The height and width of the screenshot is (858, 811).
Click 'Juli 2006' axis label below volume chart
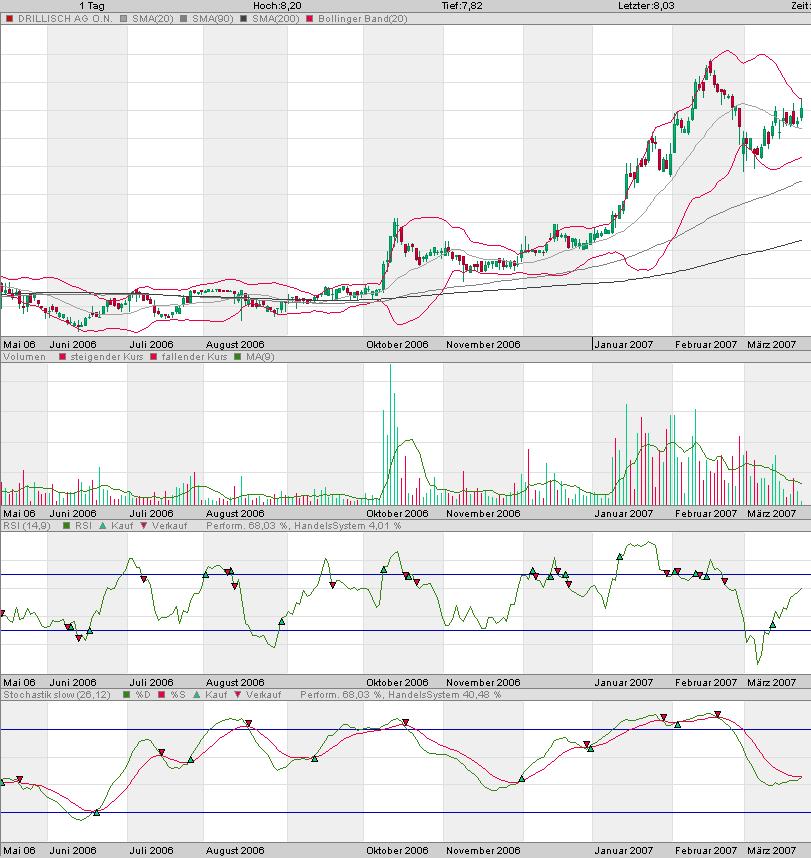tap(151, 514)
